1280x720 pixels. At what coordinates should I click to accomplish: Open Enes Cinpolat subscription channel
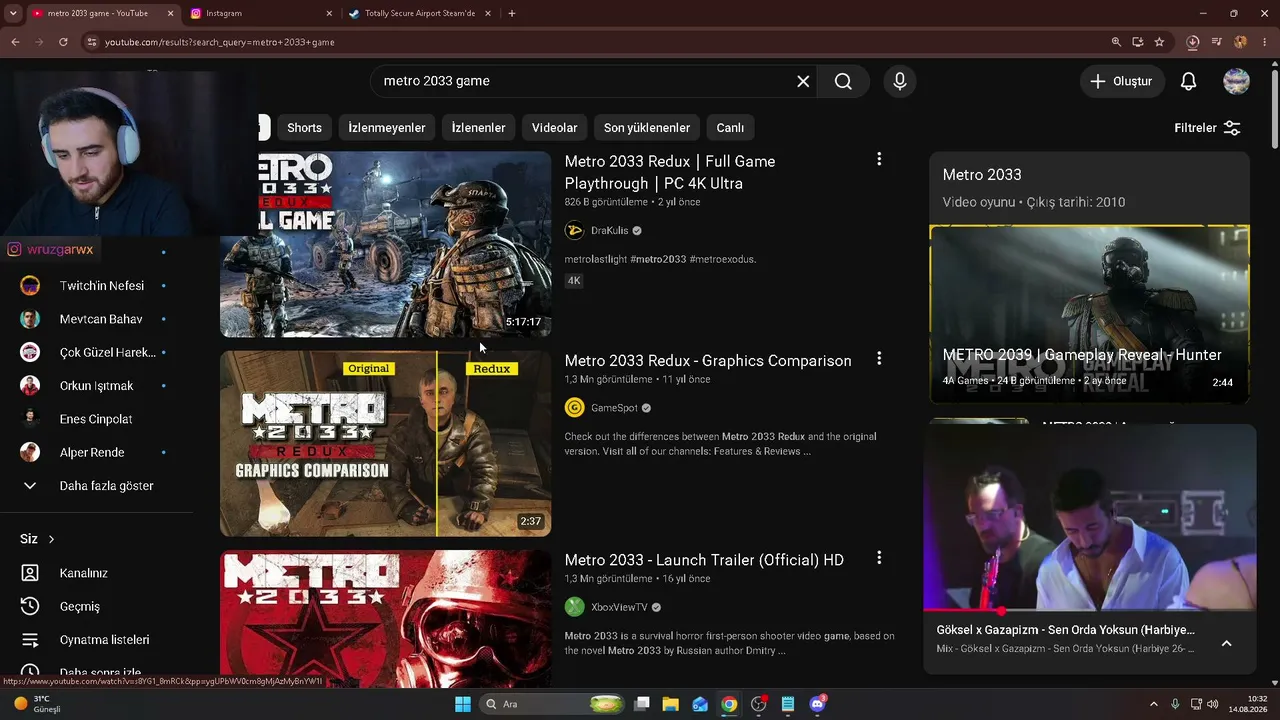coord(96,419)
